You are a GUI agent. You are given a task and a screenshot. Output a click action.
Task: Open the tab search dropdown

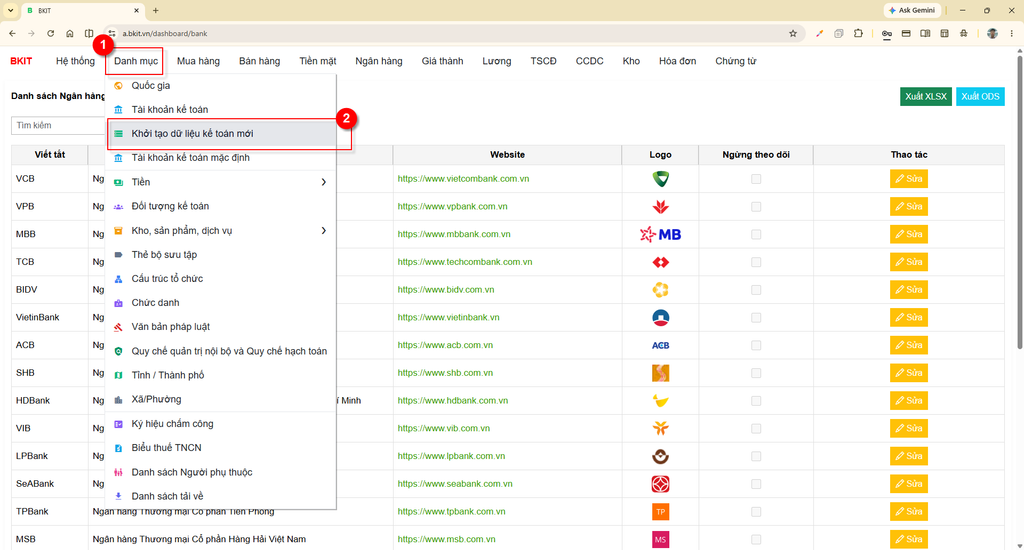click(10, 10)
